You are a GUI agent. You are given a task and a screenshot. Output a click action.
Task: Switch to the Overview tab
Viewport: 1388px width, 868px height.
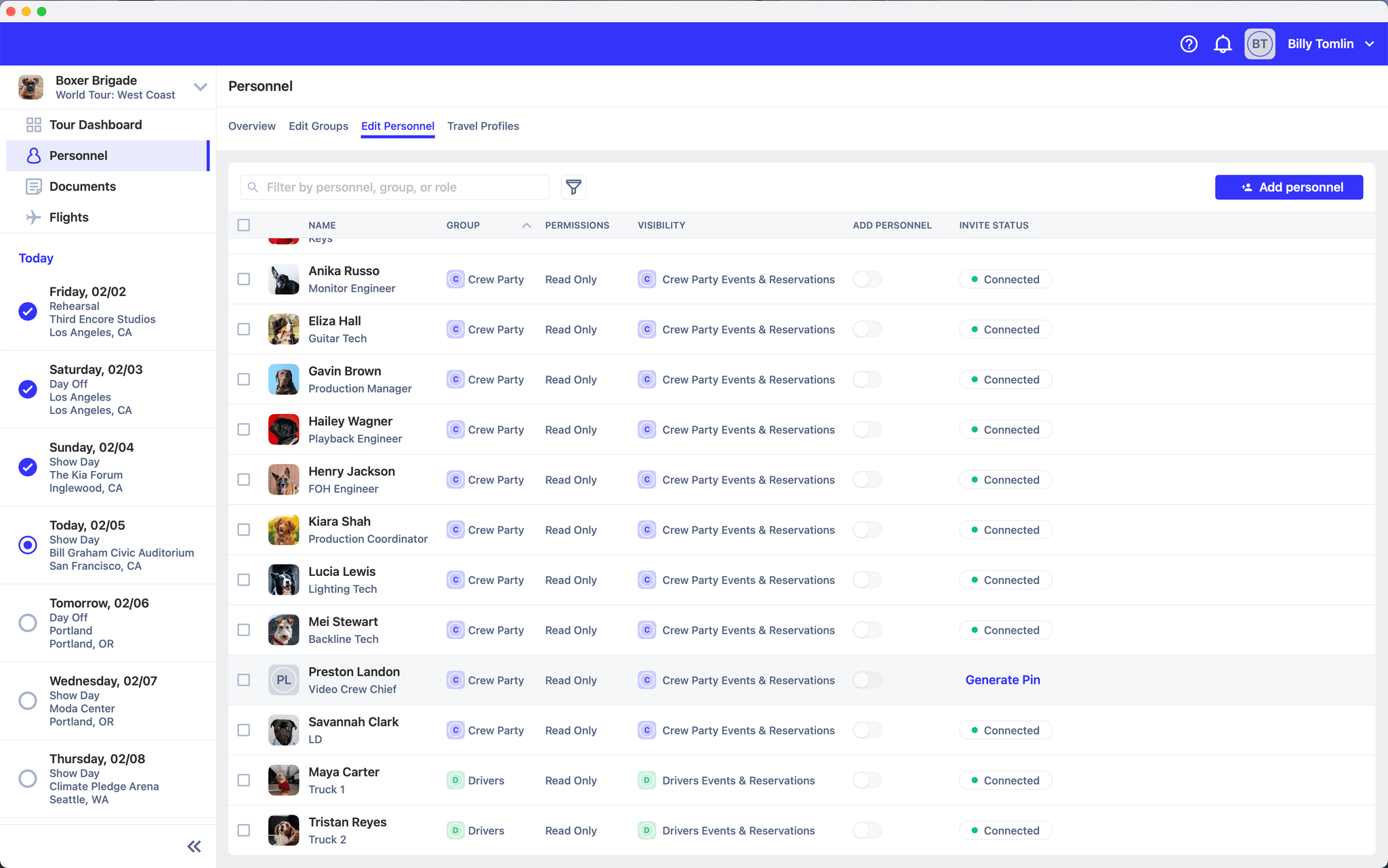coord(252,126)
